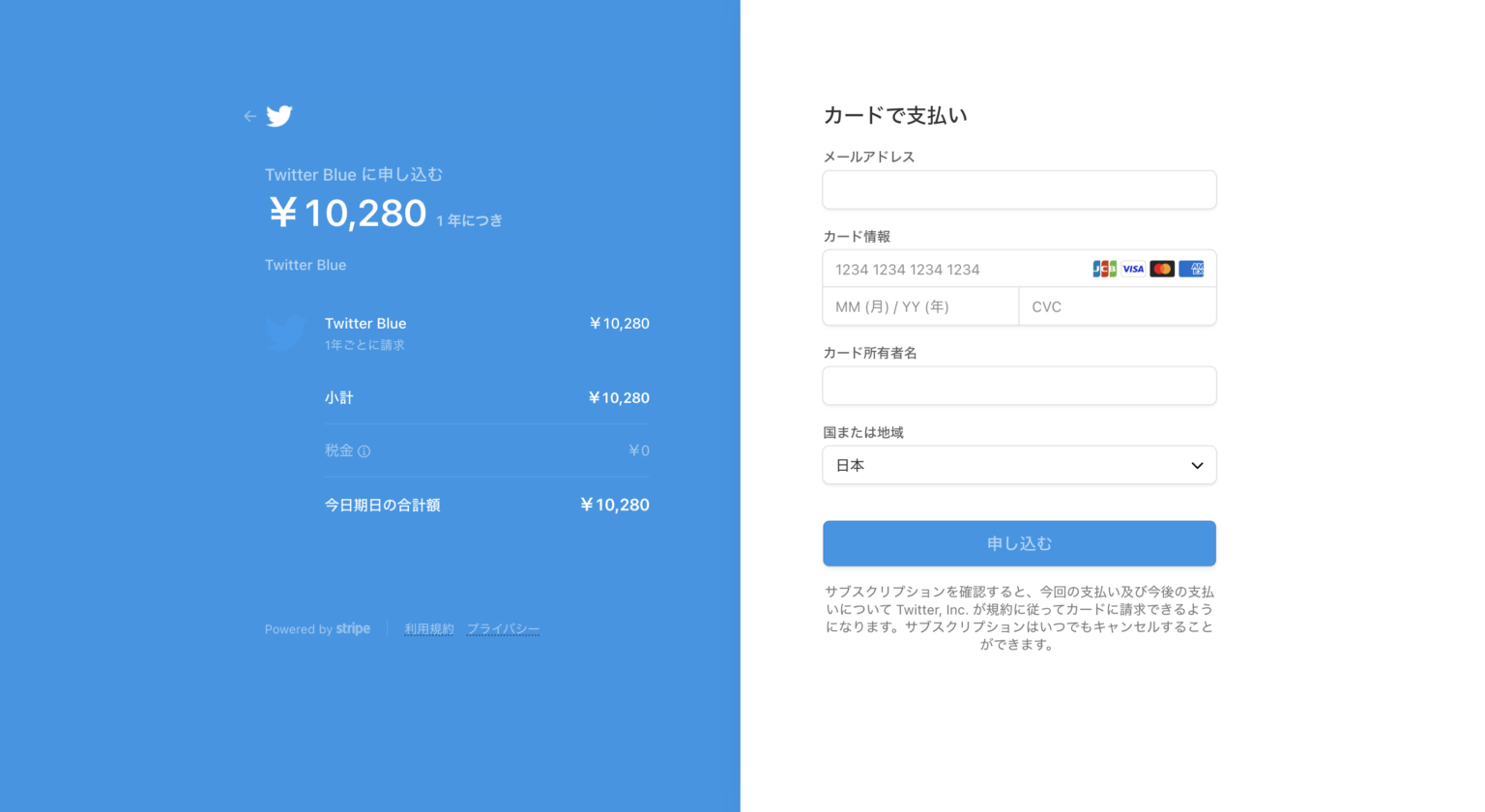Click the Powered by Stripe link

[x=317, y=629]
